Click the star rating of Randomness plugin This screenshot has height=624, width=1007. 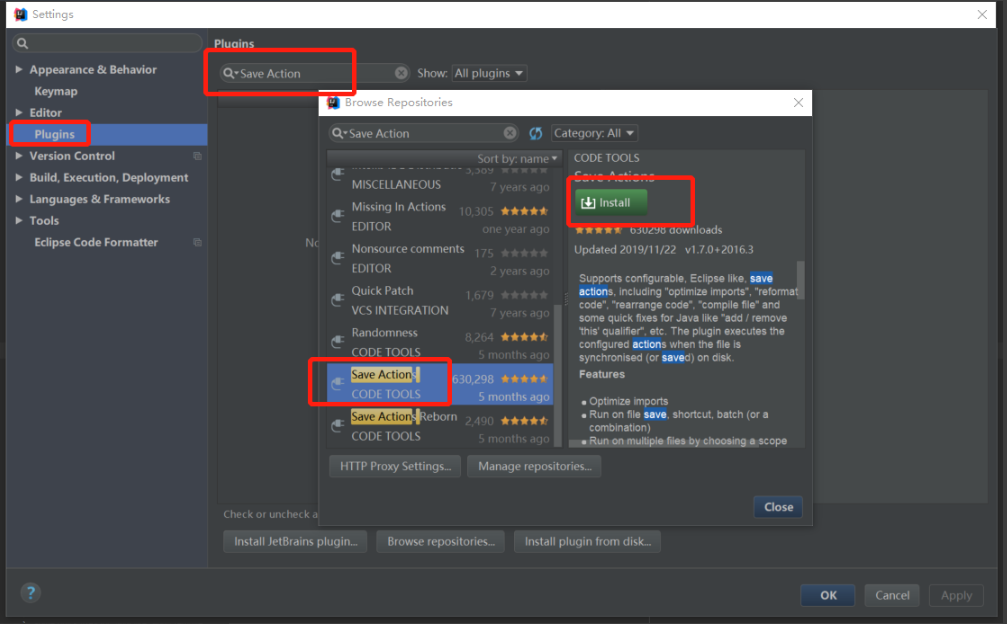pyautogui.click(x=525, y=336)
